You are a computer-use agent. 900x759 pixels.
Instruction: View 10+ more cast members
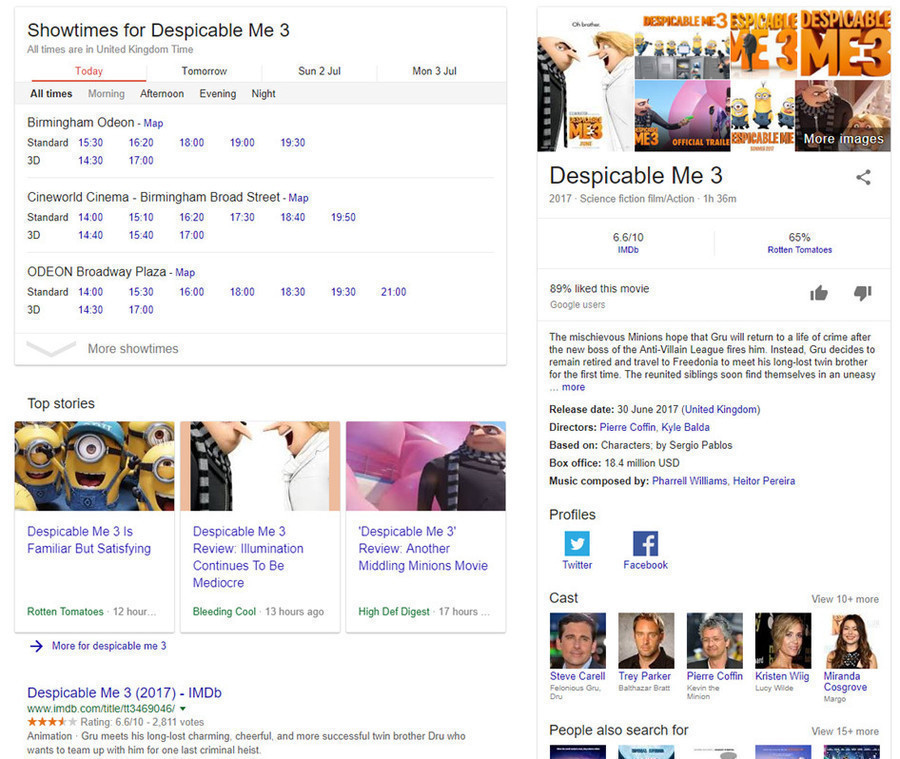pyautogui.click(x=845, y=599)
